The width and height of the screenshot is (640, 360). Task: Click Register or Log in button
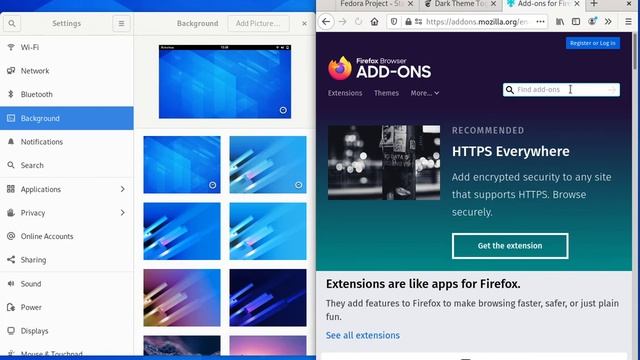point(593,43)
